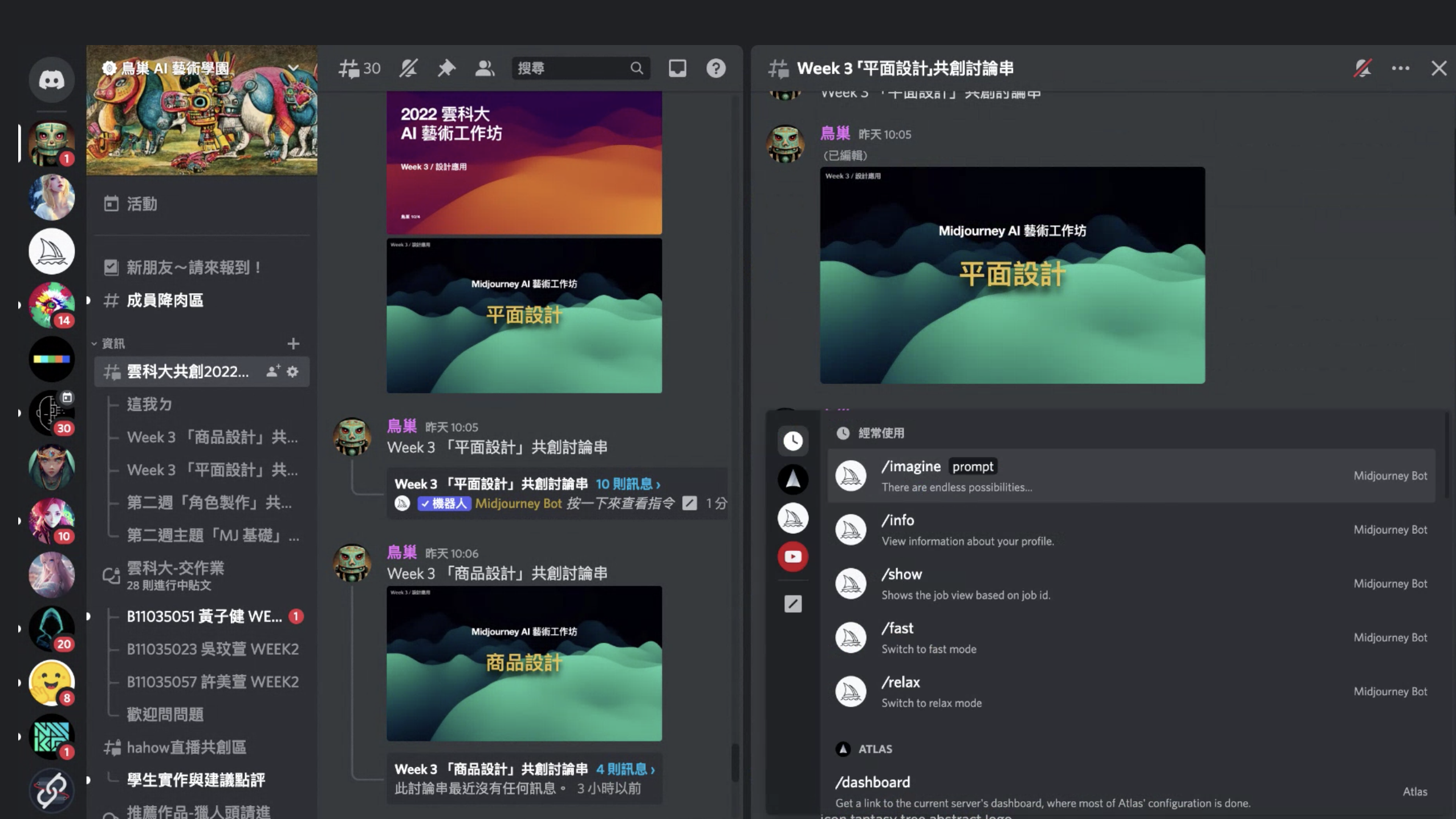Viewport: 1456px width, 819px height.
Task: Select built-in slash commands icon
Action: [x=793, y=603]
